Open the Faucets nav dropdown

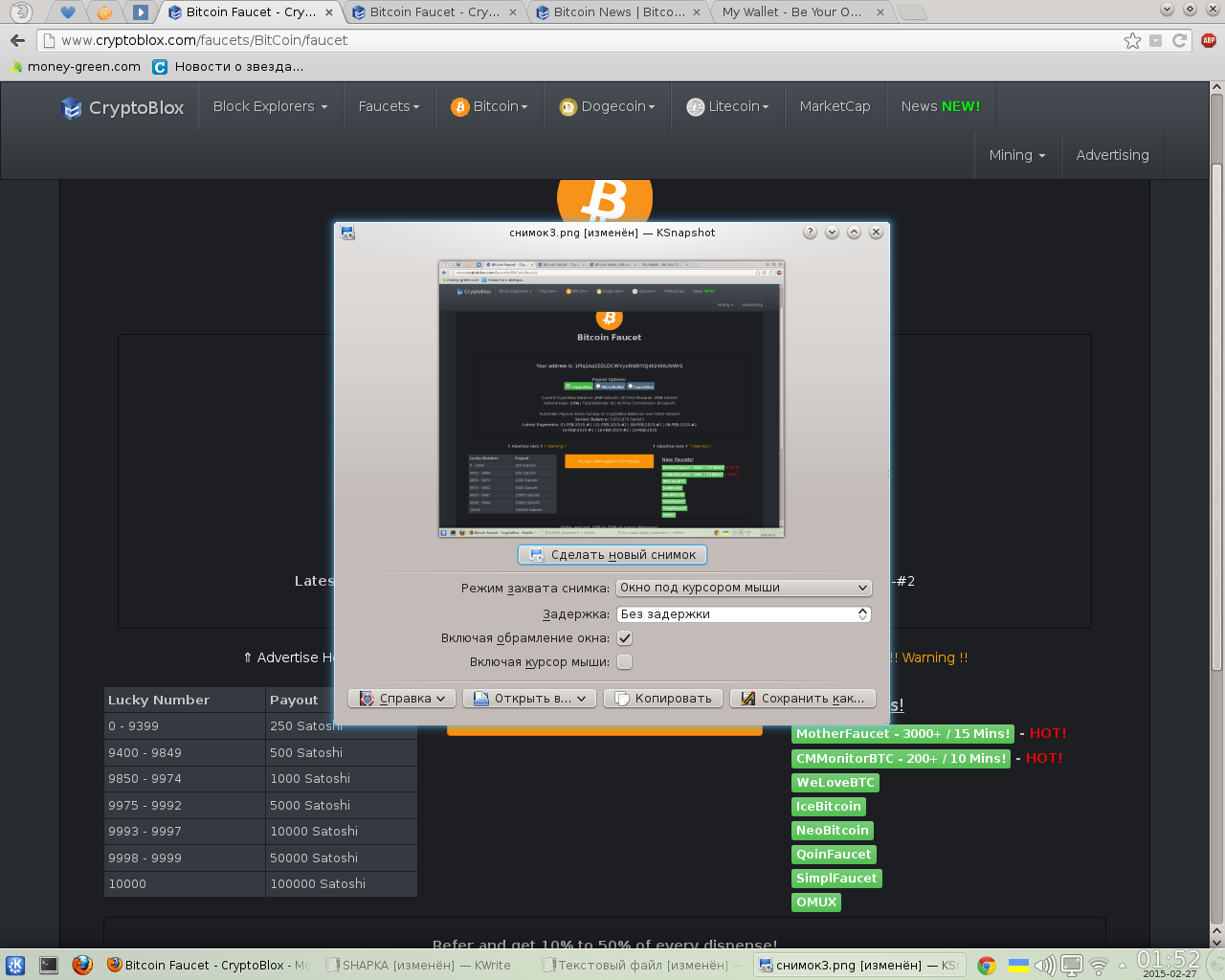coord(389,106)
